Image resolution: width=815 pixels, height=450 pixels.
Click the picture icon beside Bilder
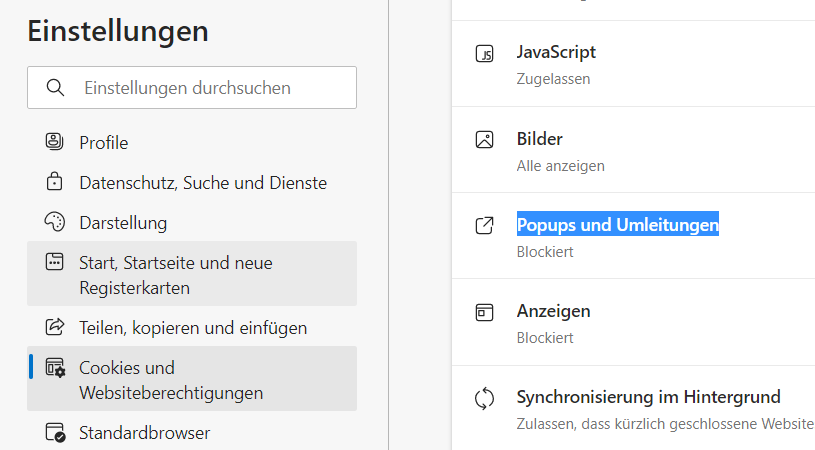point(484,139)
